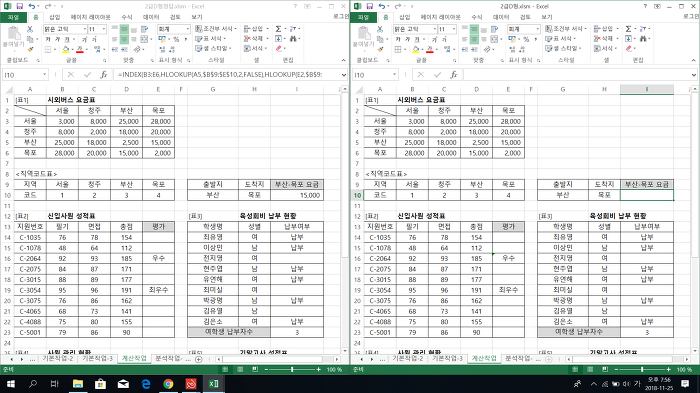Copy selection in left 정답 window
The image size is (700, 393).
tap(30, 39)
